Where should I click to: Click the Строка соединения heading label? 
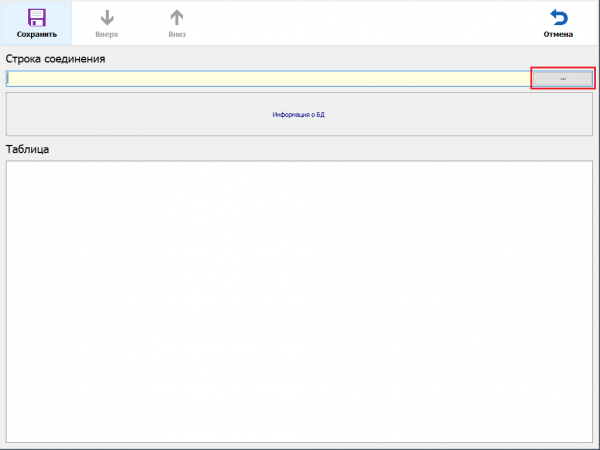(56, 59)
